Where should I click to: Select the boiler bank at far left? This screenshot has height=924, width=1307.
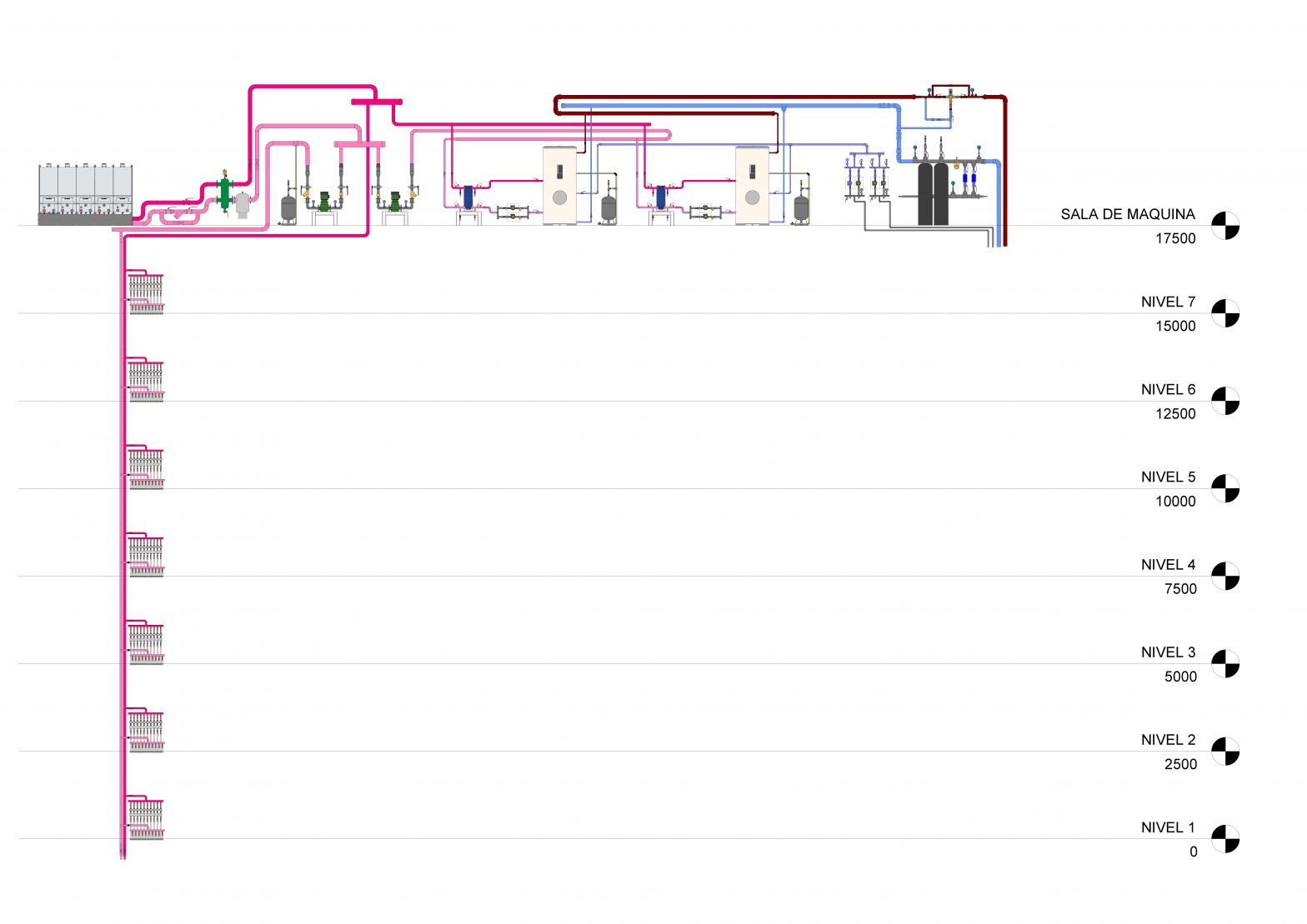click(x=85, y=194)
